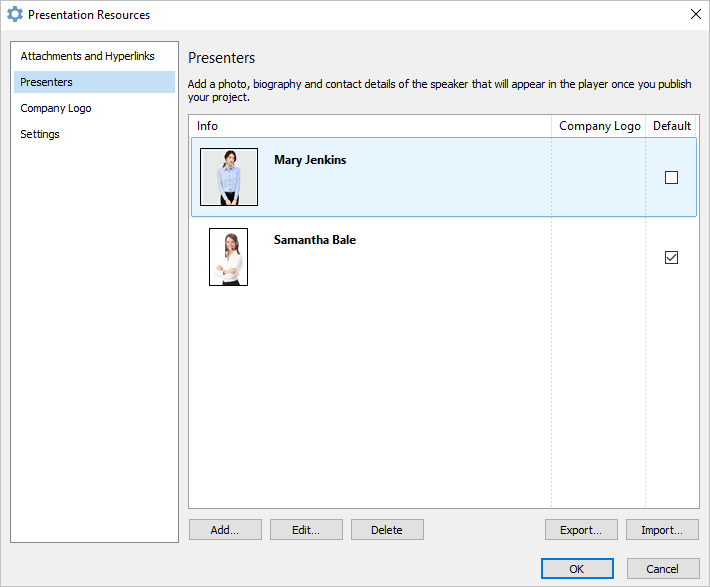
Task: Open Attachments and Hyperlinks section
Action: click(87, 56)
